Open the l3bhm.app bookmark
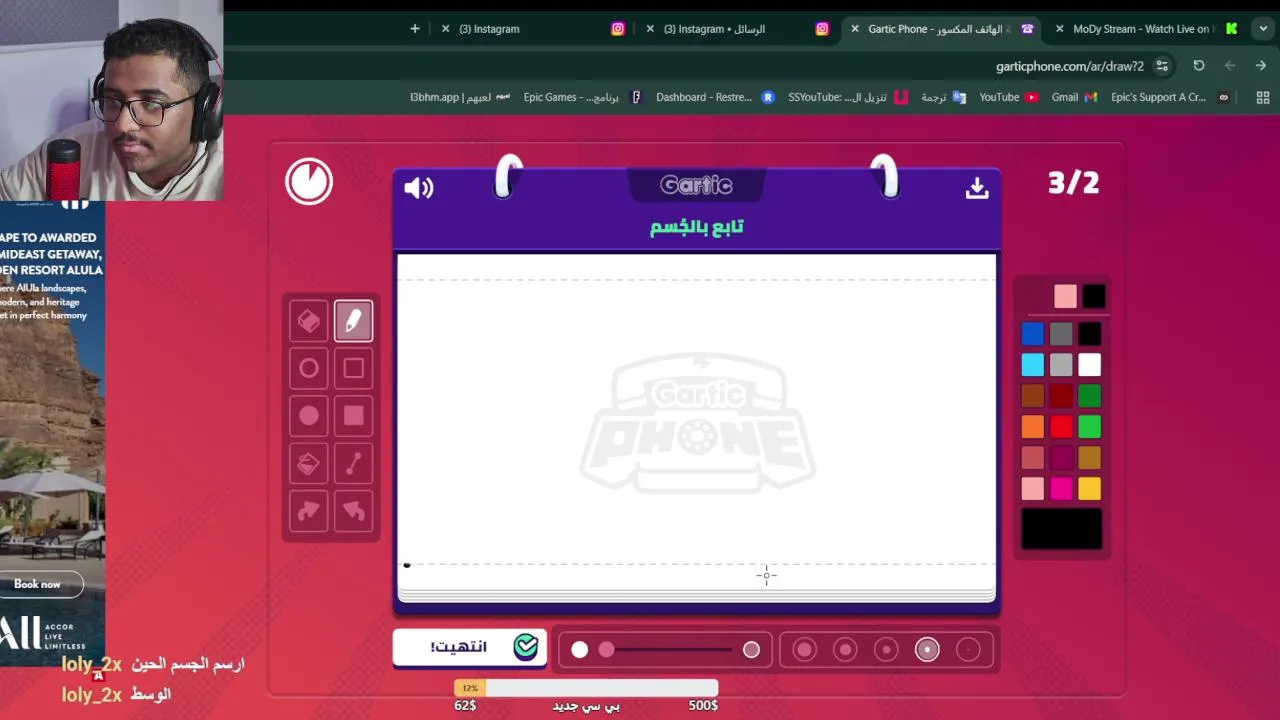1280x720 pixels. [x=460, y=97]
